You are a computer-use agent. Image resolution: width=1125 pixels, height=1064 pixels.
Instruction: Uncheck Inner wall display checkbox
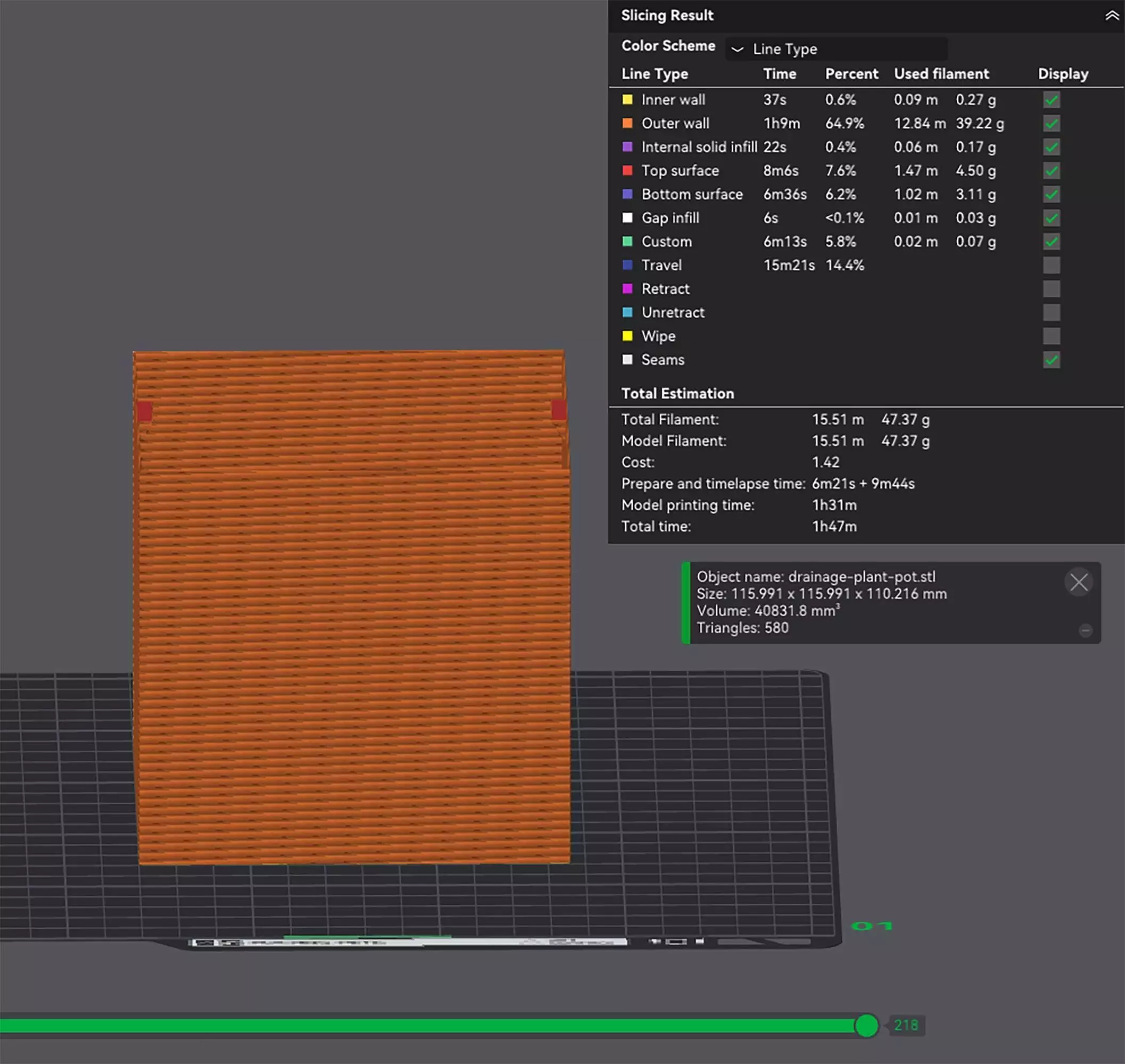click(1050, 100)
